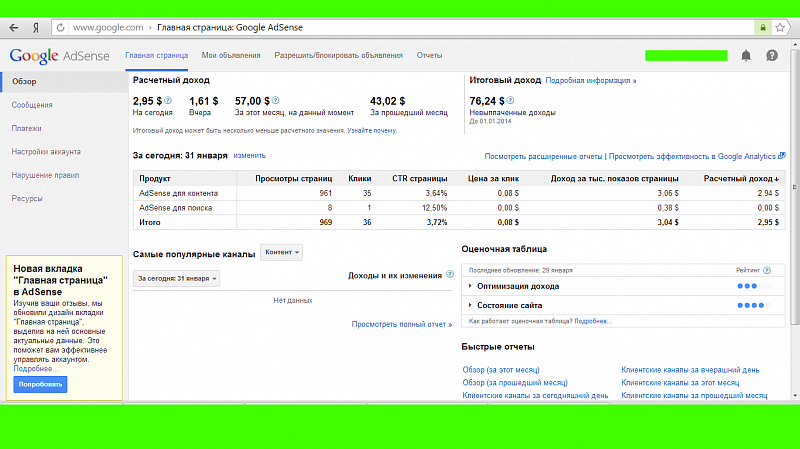Viewport: 800px width, 449px height.
Task: Click the Клики column header
Action: tap(360, 179)
